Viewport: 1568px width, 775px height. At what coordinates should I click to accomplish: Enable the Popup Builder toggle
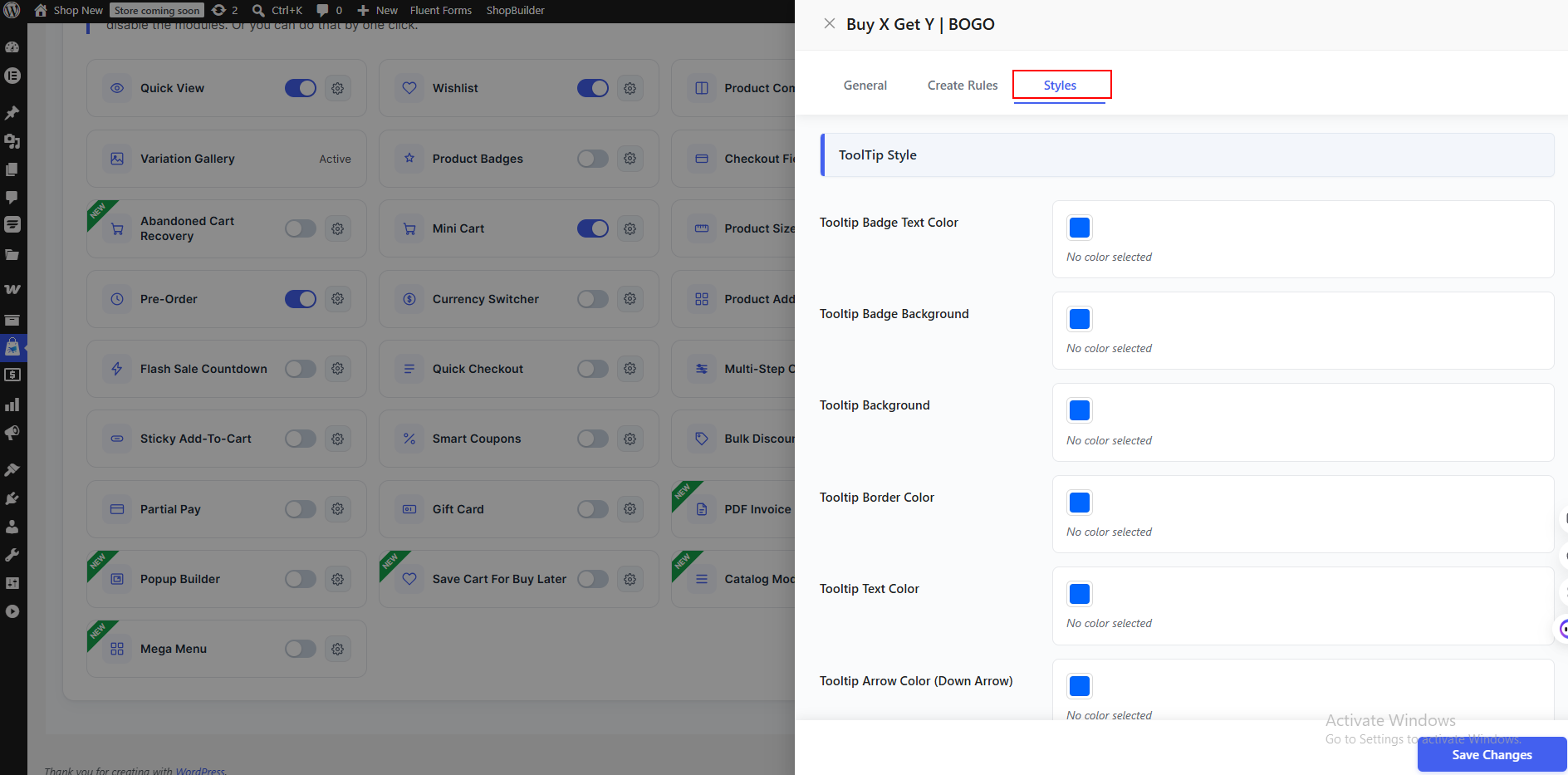point(301,579)
